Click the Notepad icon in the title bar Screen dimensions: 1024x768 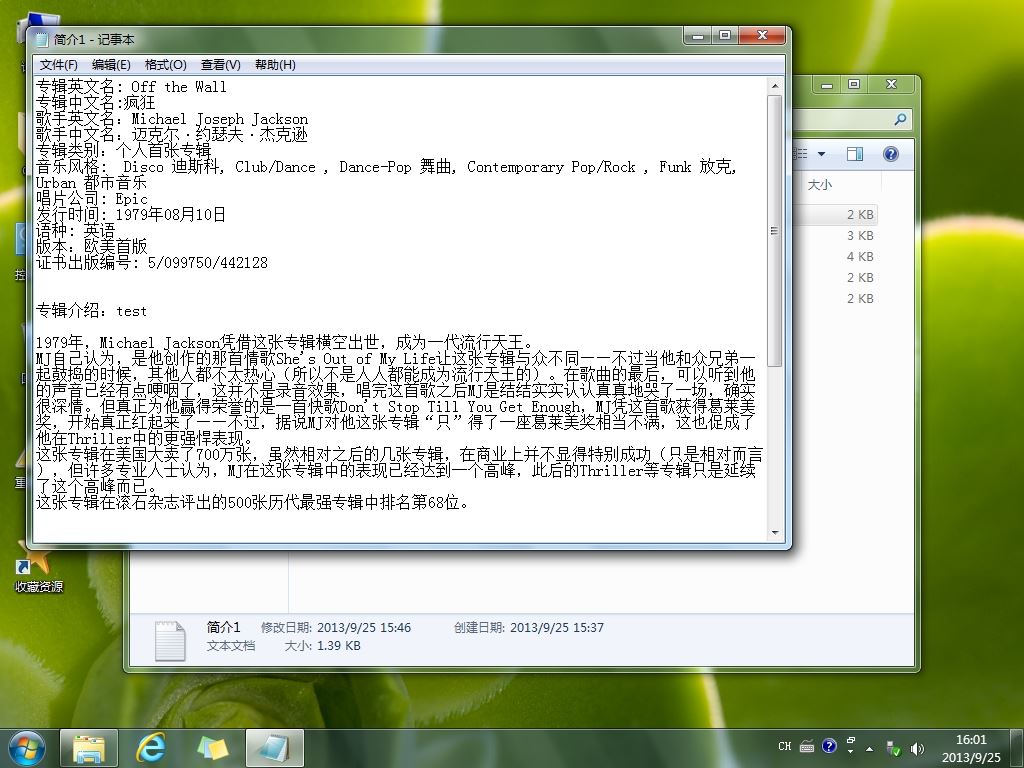(42, 40)
